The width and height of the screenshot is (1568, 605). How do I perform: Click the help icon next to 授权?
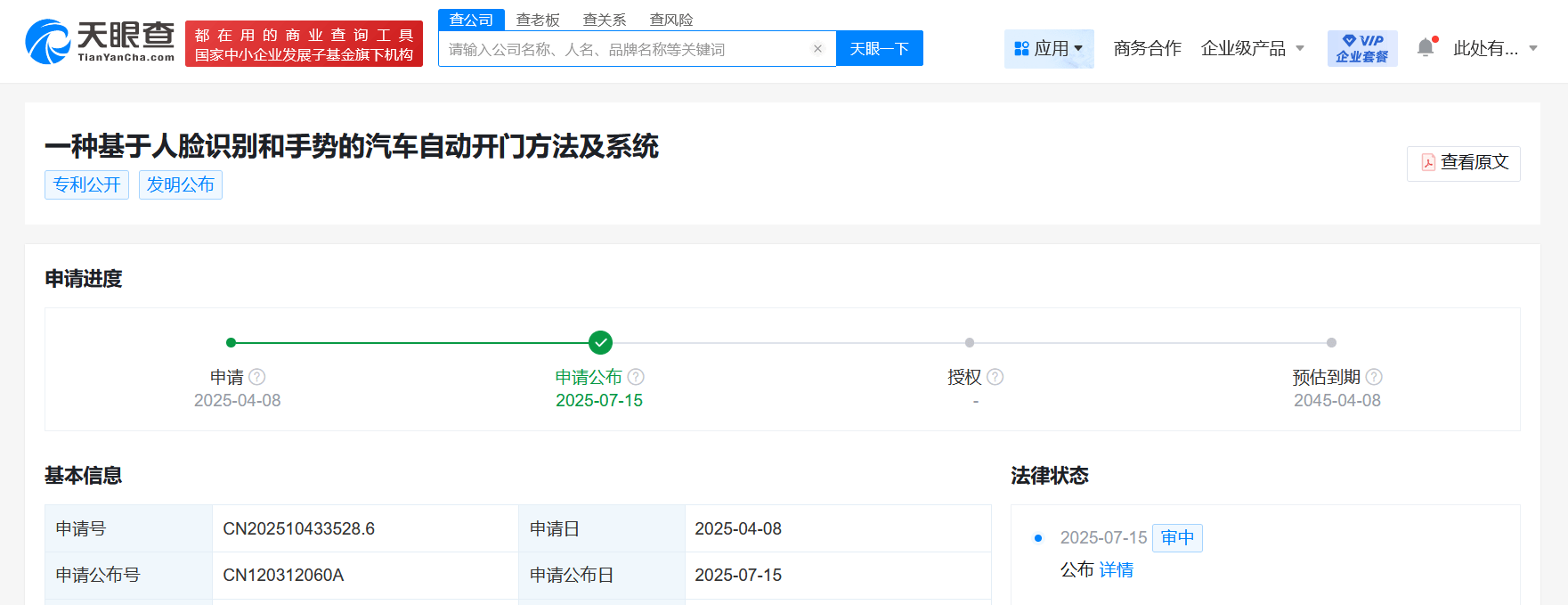tap(995, 377)
